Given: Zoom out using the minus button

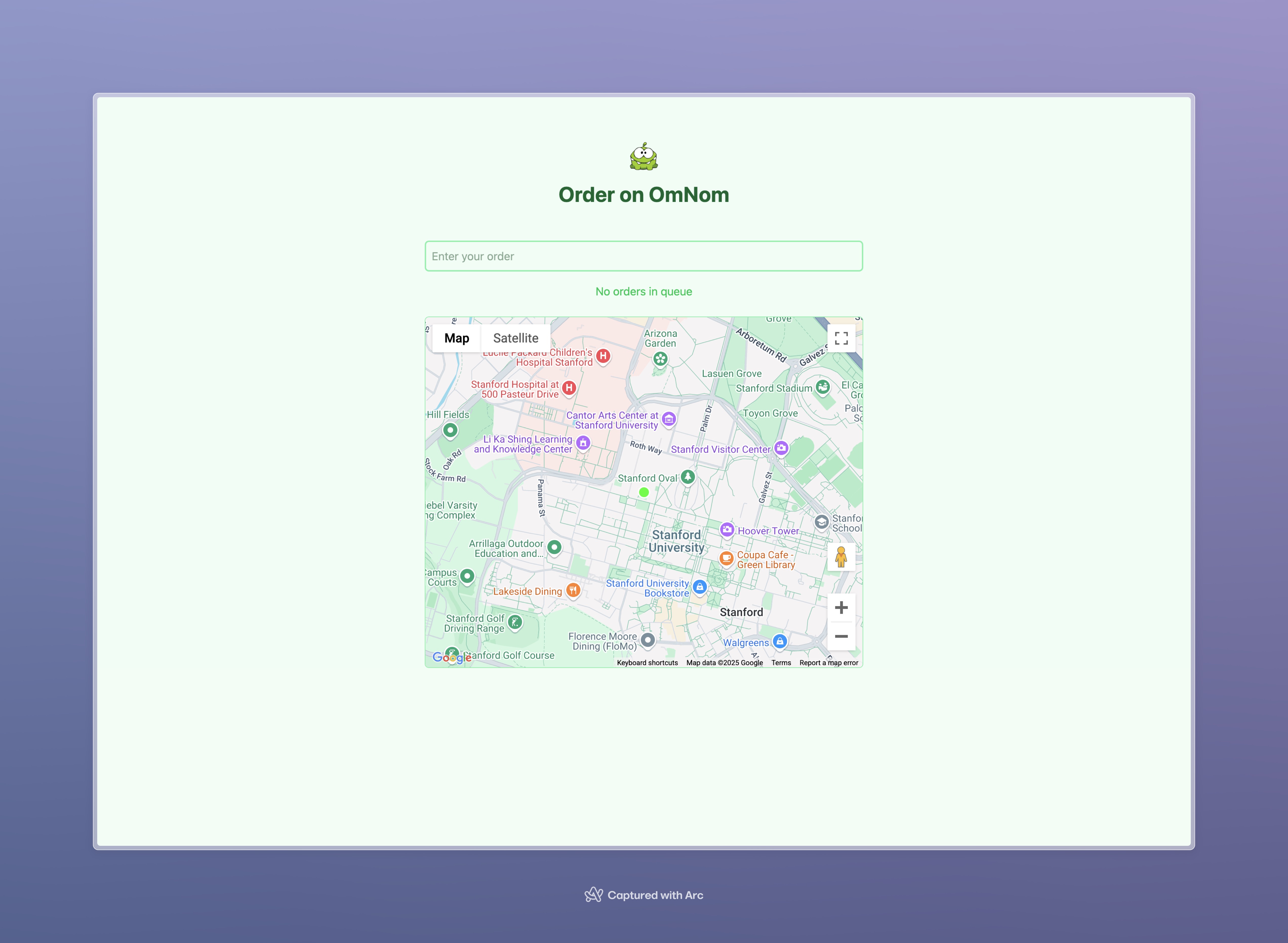Looking at the screenshot, I should (x=840, y=636).
